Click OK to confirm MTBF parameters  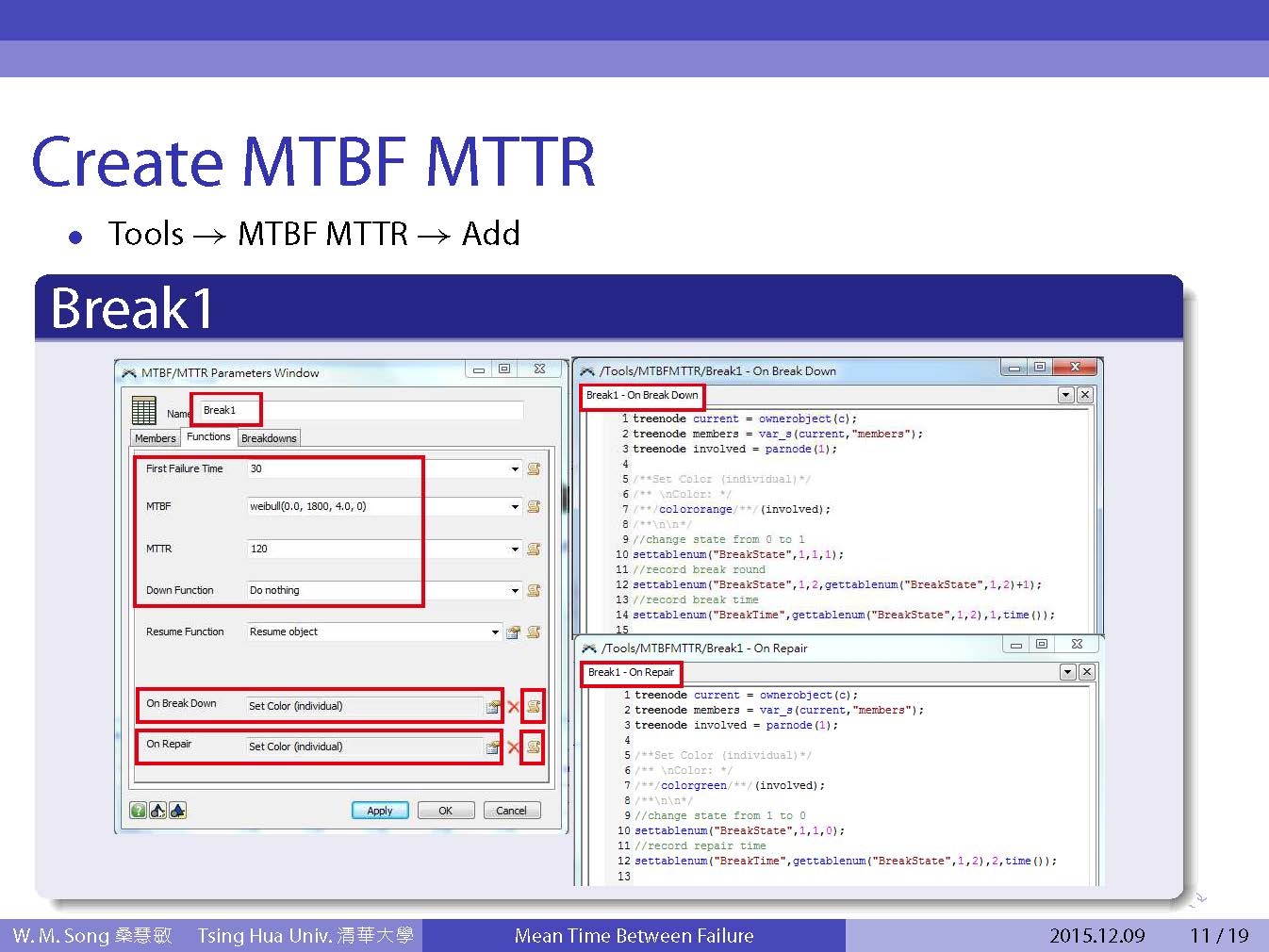click(445, 811)
